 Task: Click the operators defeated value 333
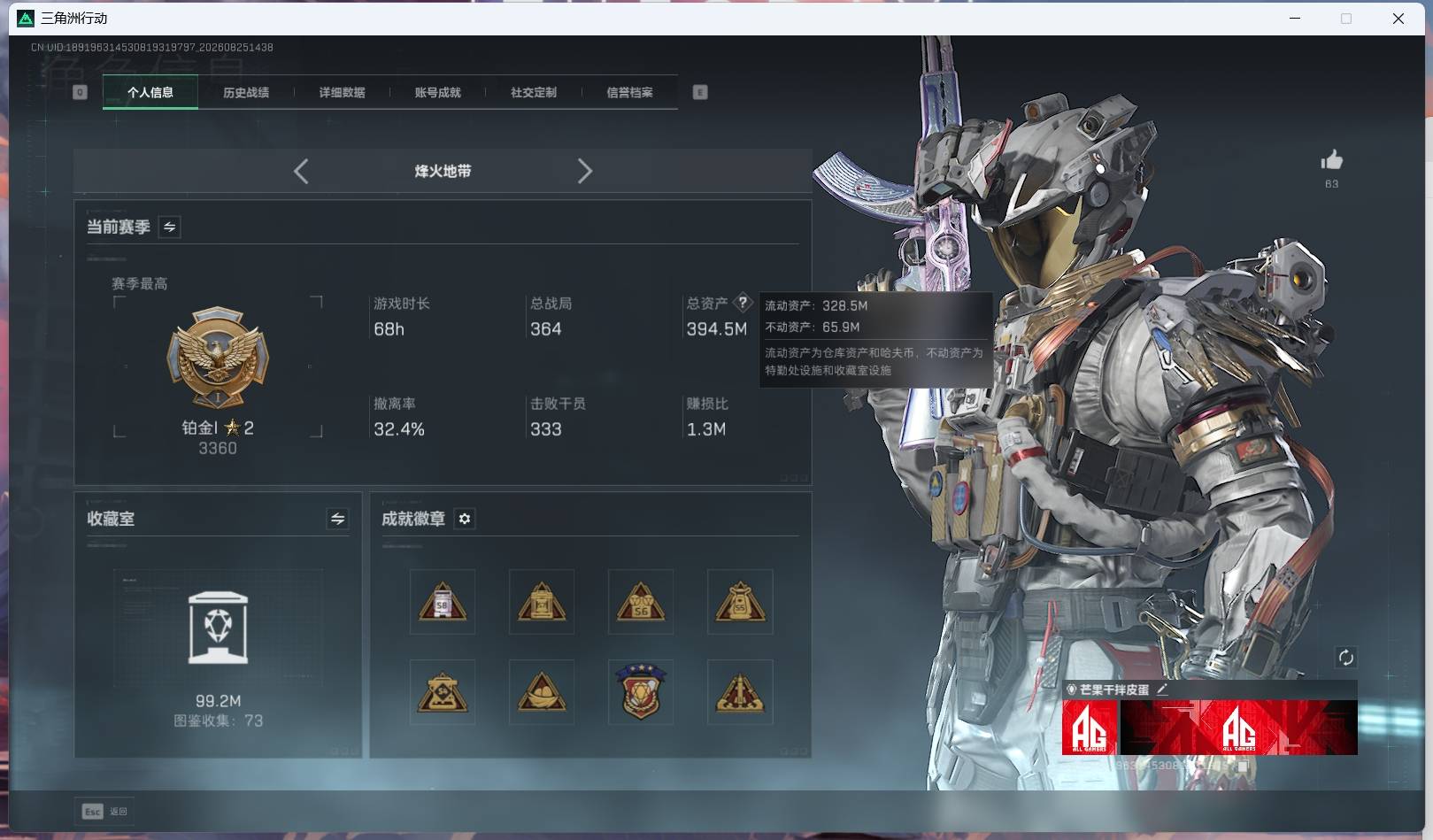545,429
